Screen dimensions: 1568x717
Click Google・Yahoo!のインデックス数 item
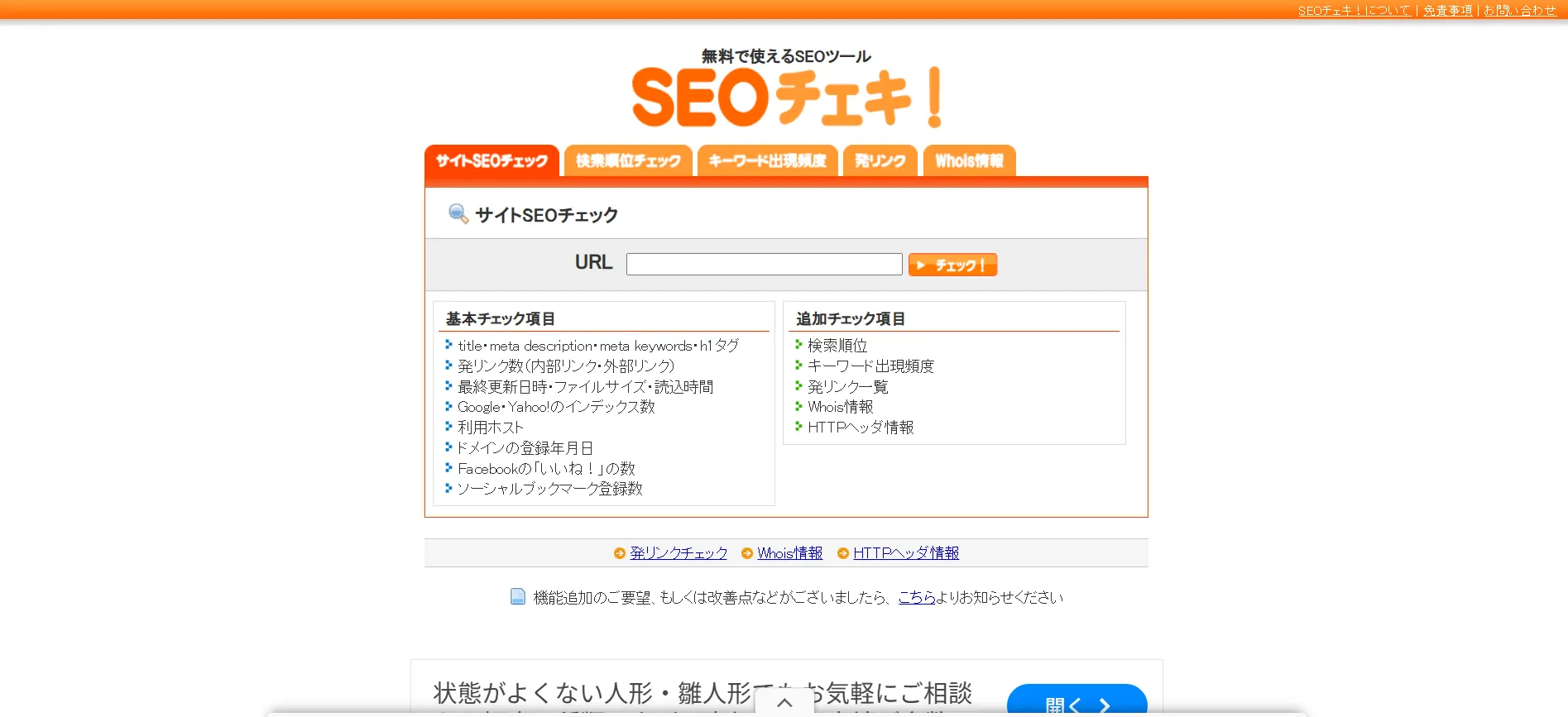click(556, 407)
